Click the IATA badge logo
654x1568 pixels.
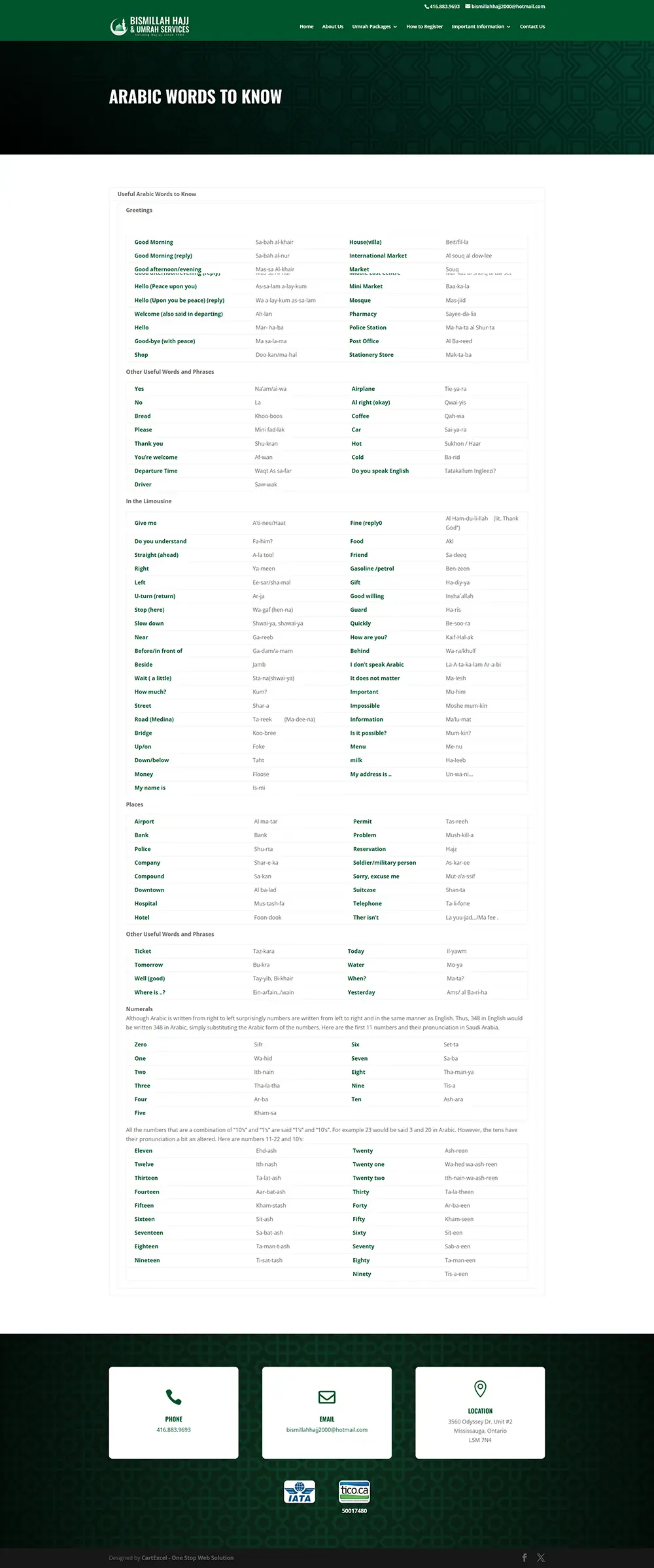(x=300, y=1492)
